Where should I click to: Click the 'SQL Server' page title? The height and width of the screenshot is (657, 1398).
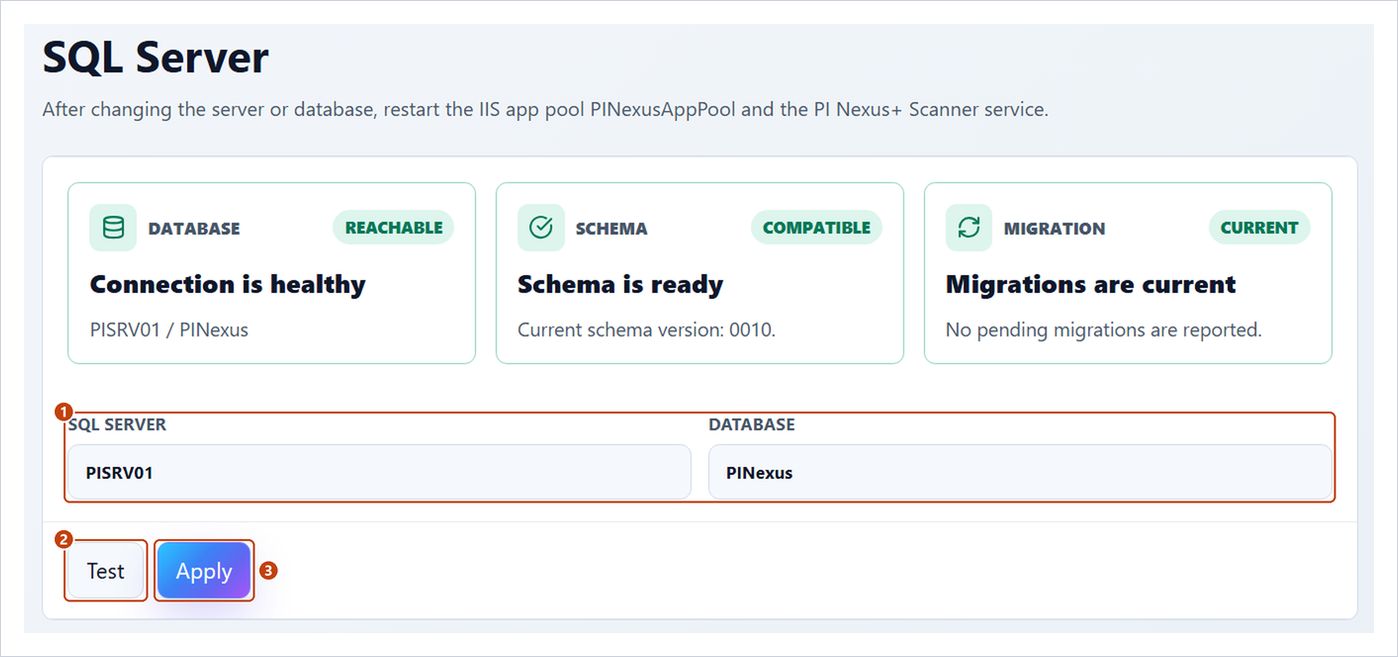coord(155,58)
